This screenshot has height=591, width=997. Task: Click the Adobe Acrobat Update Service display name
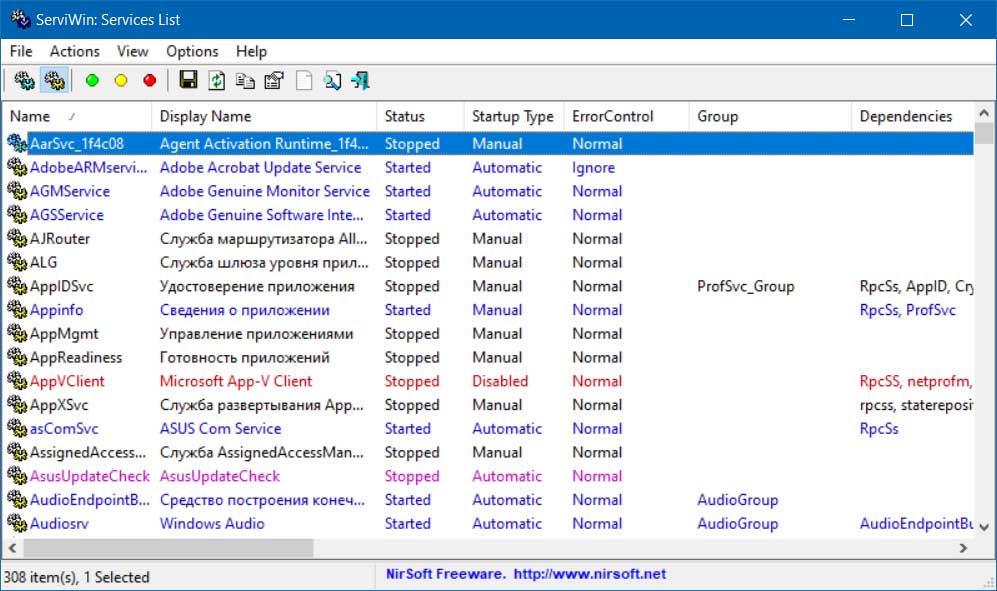[261, 167]
